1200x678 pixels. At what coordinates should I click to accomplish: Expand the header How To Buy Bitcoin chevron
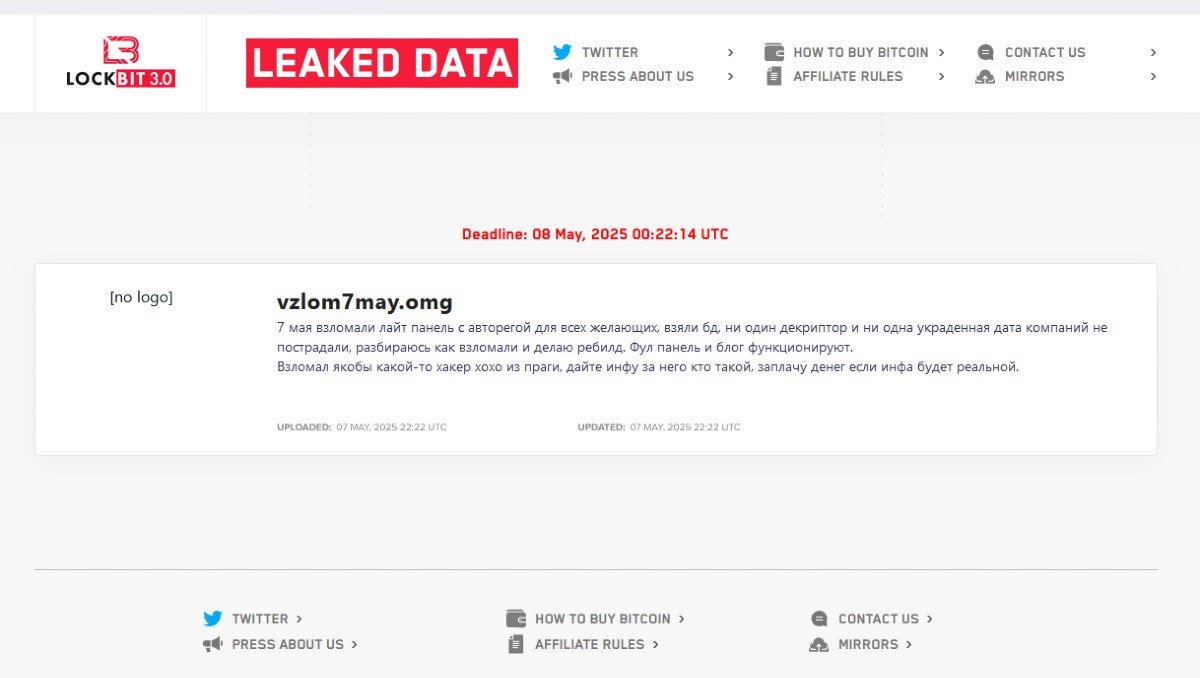pos(942,52)
